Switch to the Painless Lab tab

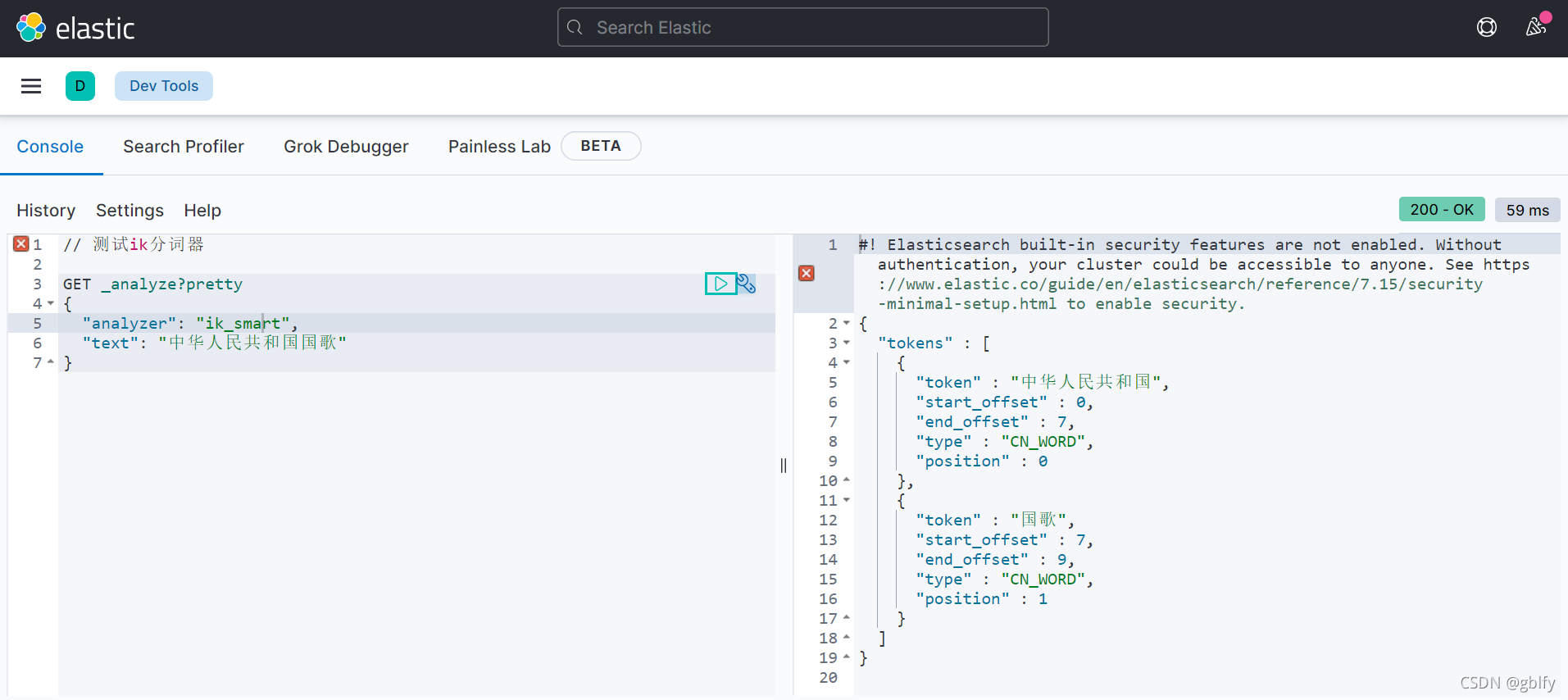click(499, 147)
